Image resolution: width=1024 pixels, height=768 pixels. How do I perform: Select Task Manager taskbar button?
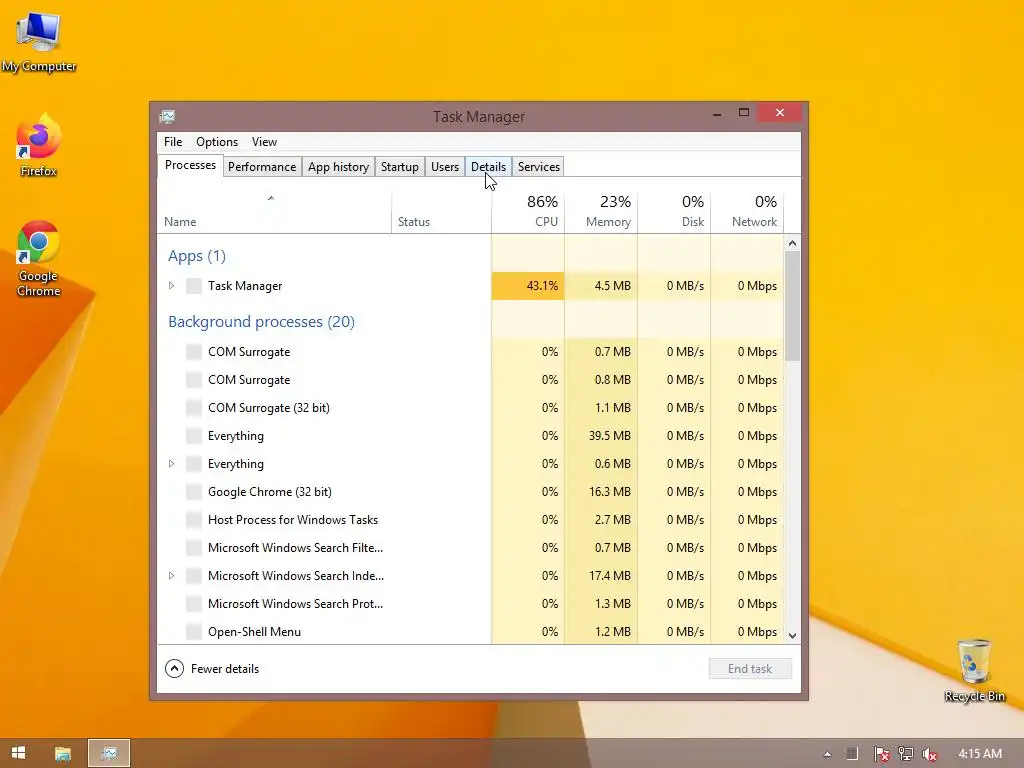click(x=109, y=753)
